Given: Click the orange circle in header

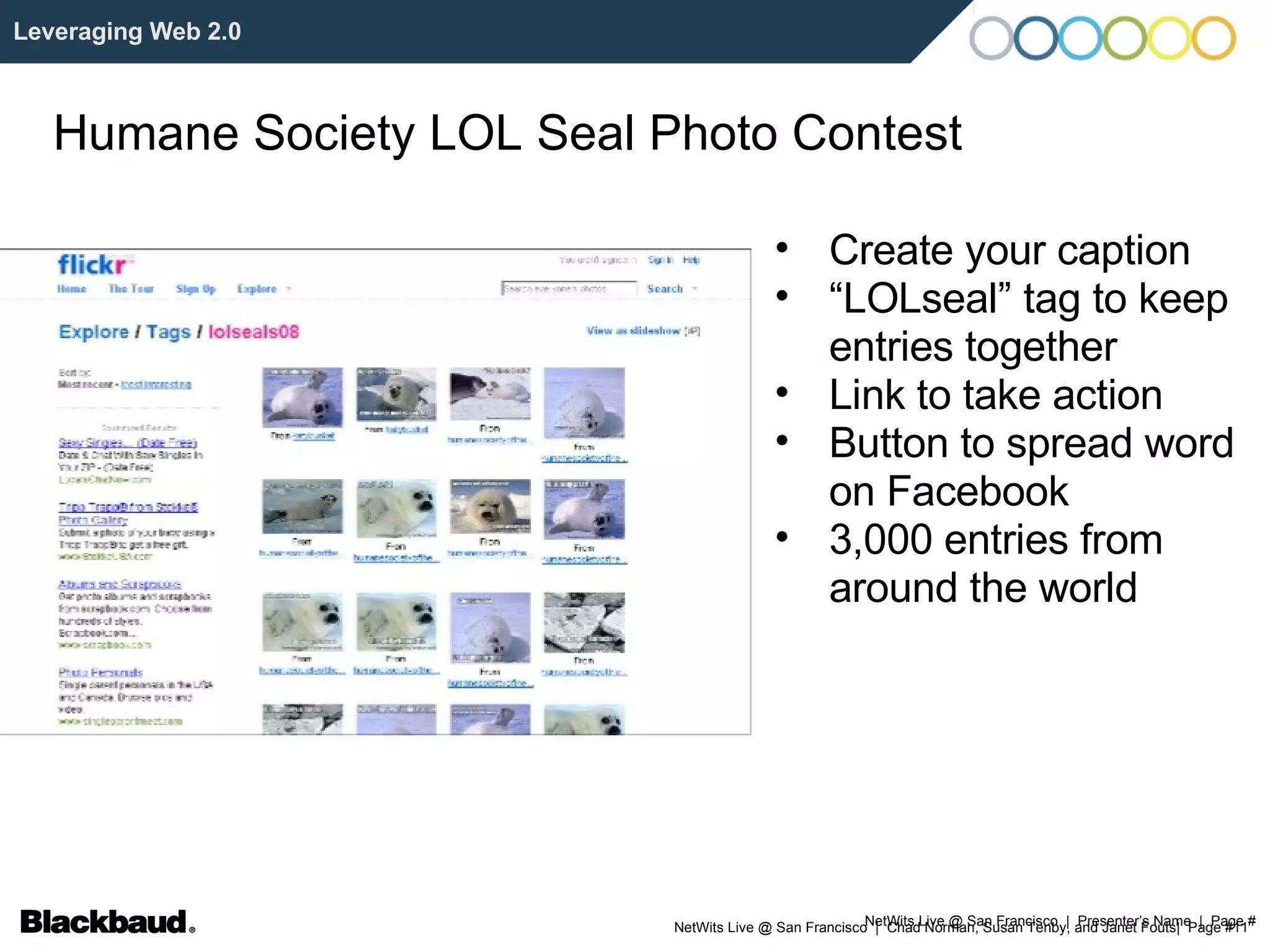Looking at the screenshot, I should coord(1214,38).
